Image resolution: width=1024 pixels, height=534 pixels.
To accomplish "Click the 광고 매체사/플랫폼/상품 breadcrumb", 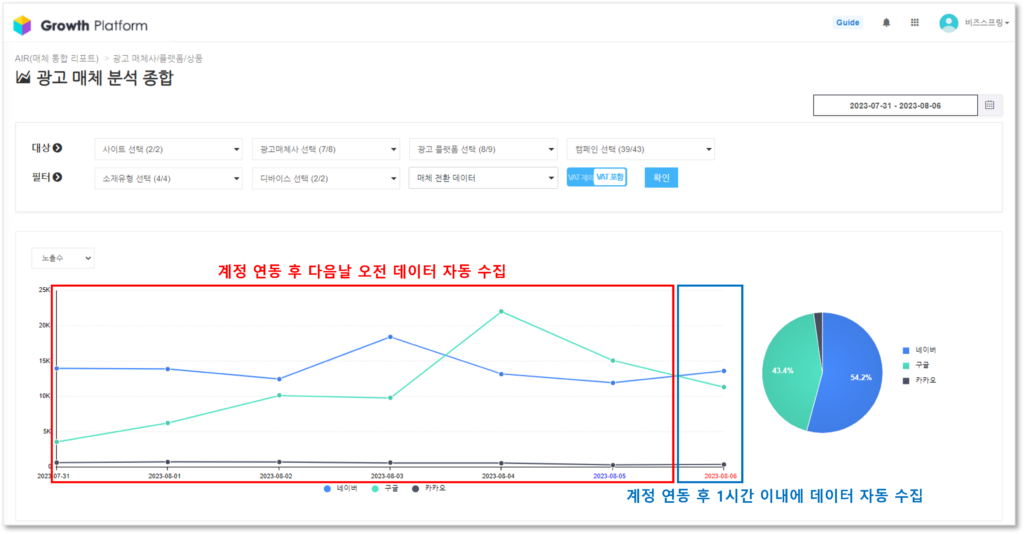I will tap(158, 59).
